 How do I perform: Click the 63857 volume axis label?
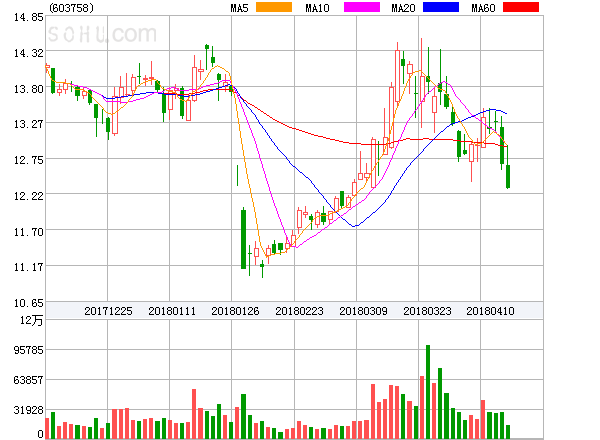(x=29, y=380)
